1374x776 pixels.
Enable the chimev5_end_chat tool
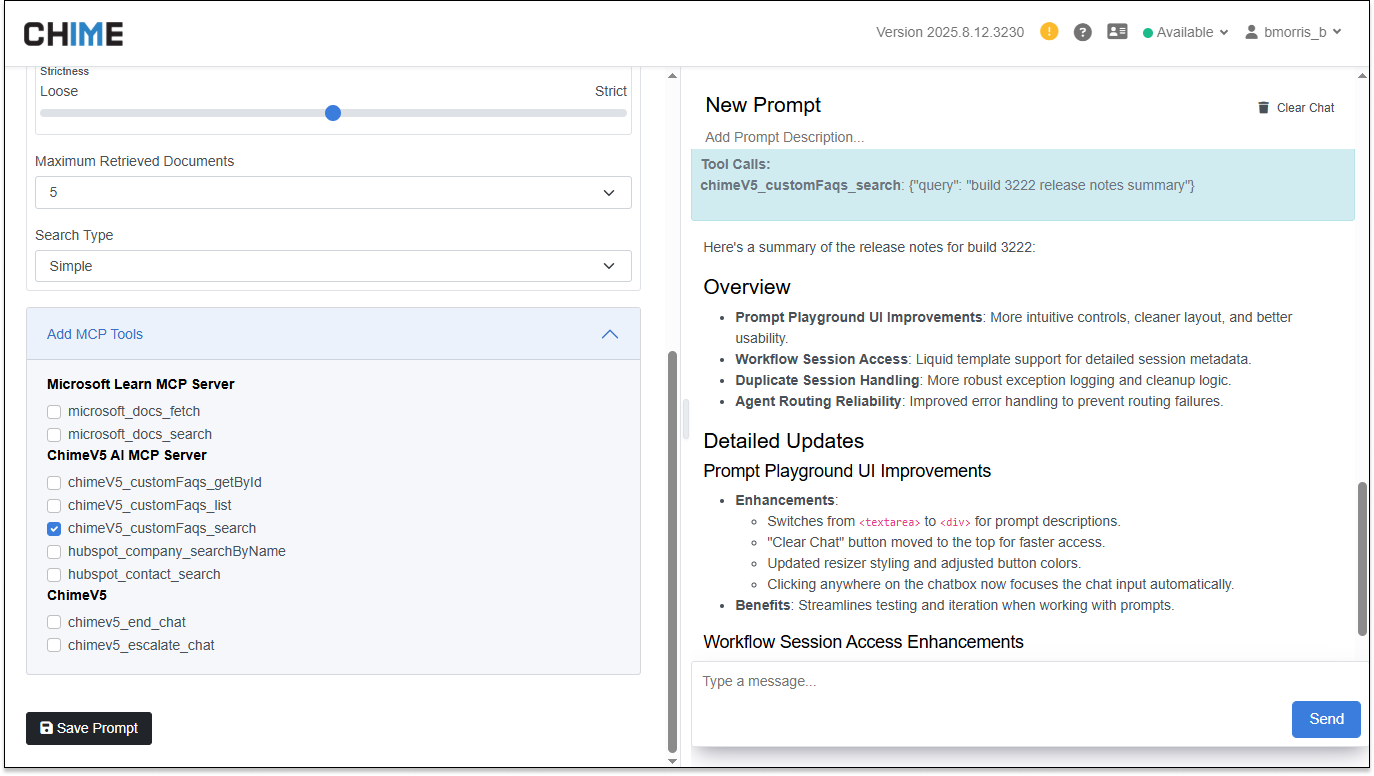[54, 622]
